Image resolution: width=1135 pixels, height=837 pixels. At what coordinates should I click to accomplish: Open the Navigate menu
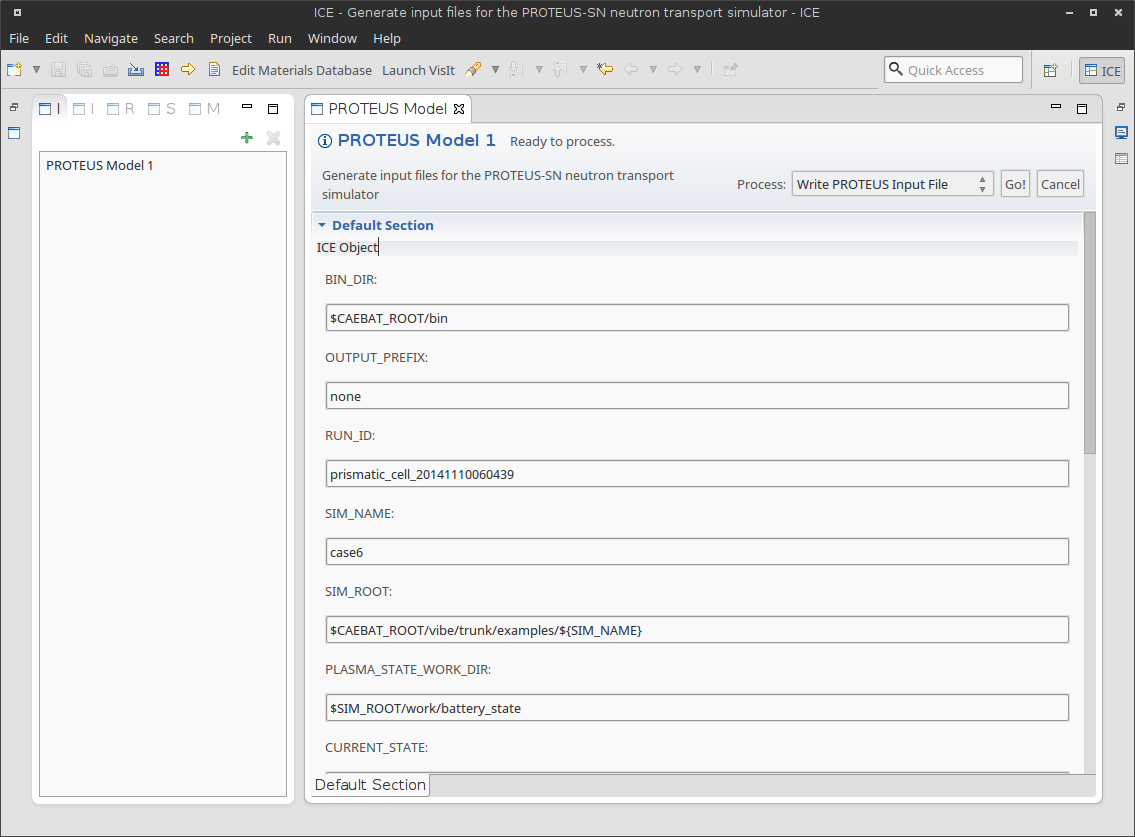tap(111, 38)
